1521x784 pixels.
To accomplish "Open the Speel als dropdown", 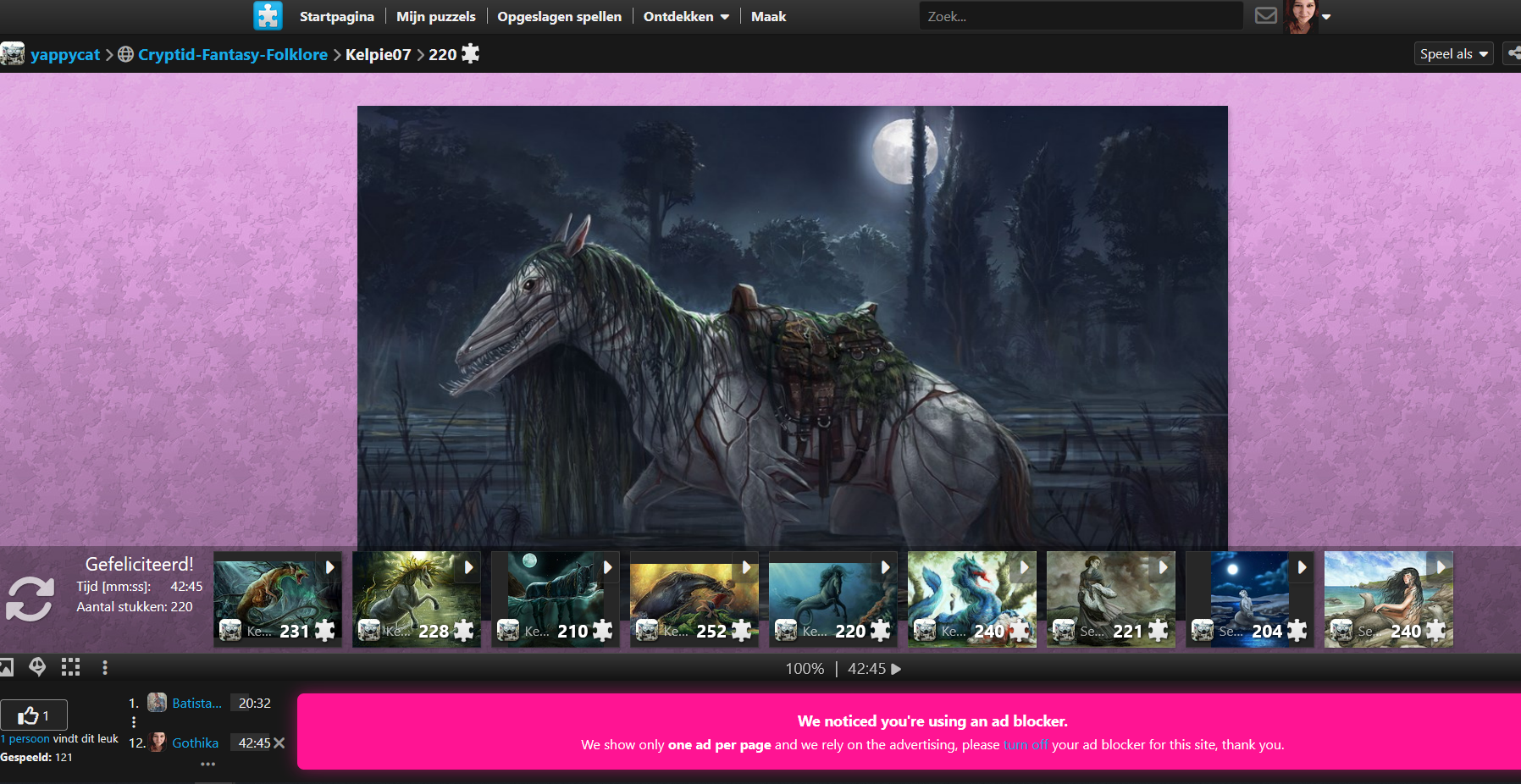I will click(1453, 53).
